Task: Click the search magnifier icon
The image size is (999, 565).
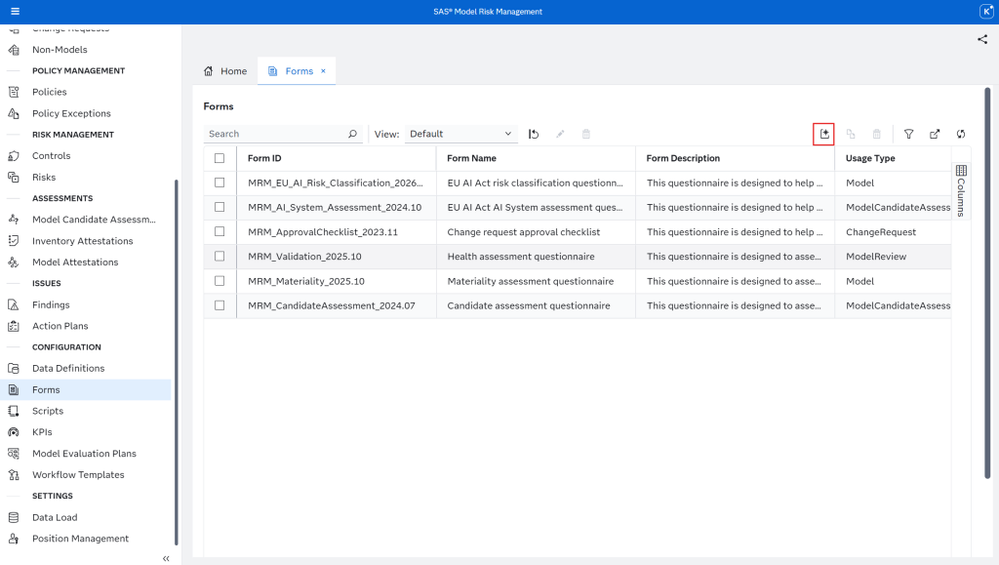Action: 352,134
